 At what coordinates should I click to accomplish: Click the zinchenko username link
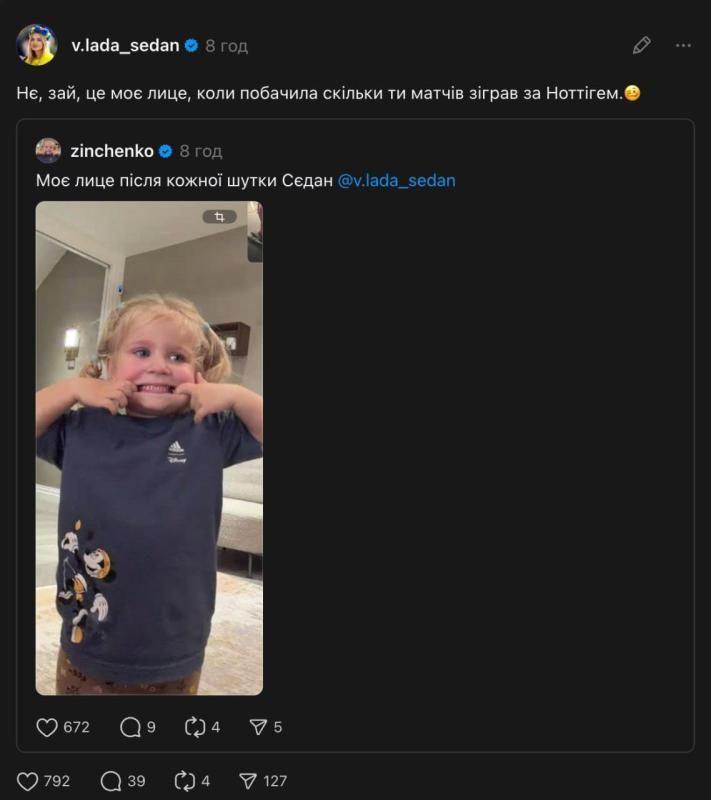tap(112, 151)
